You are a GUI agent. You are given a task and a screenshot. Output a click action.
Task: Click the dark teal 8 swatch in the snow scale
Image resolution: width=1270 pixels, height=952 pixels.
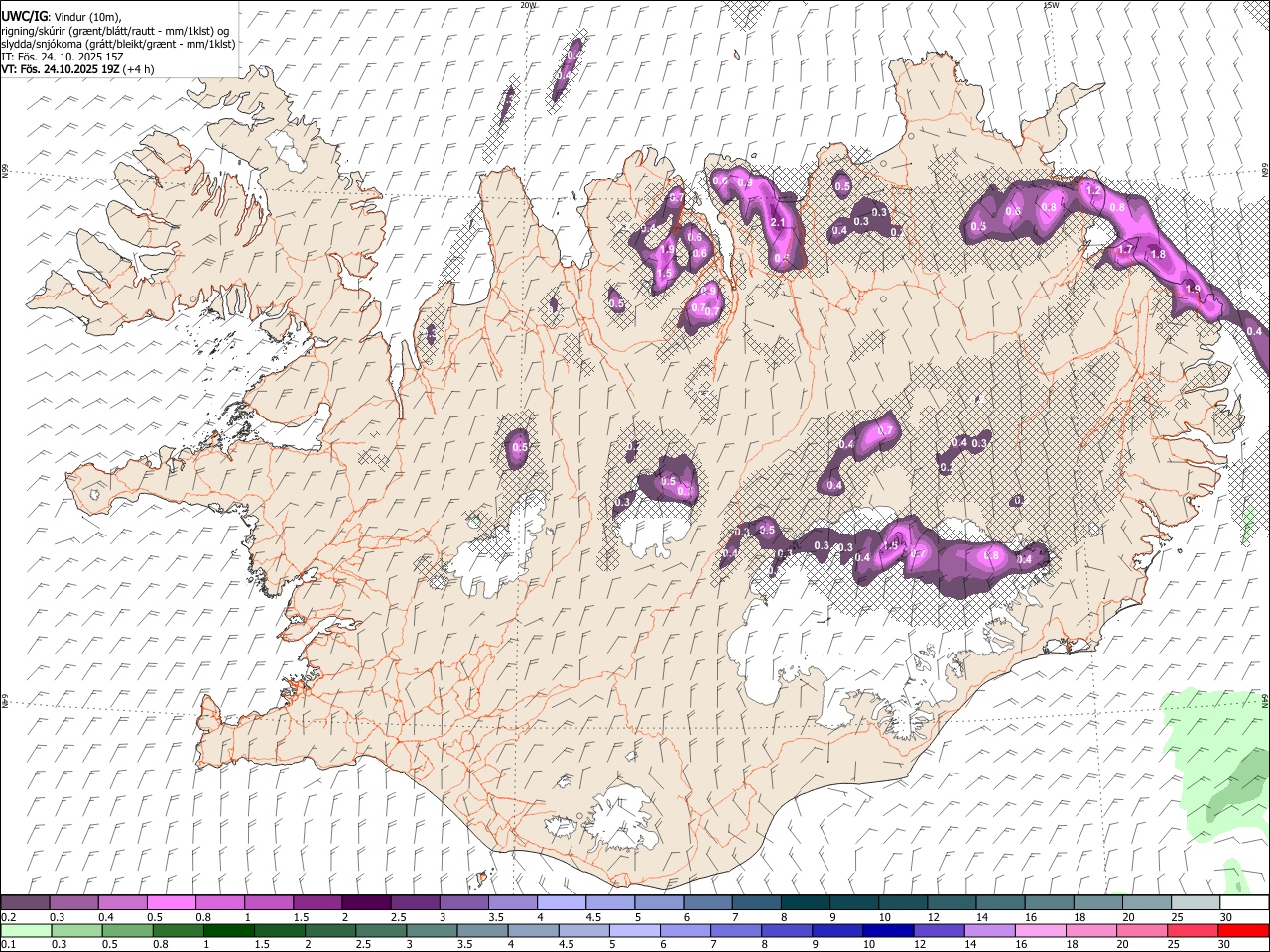coord(805,903)
